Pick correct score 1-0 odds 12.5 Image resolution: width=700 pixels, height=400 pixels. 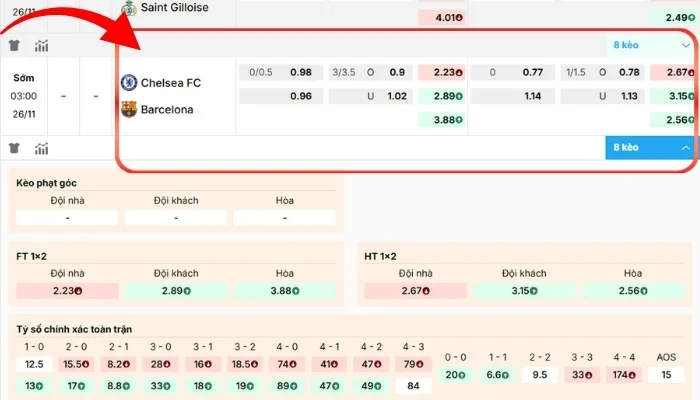(x=33, y=365)
